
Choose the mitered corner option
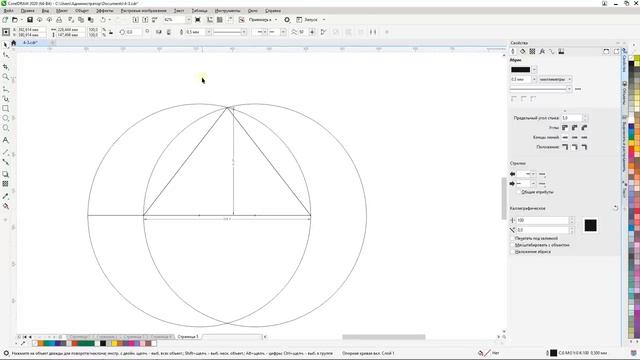[565, 128]
